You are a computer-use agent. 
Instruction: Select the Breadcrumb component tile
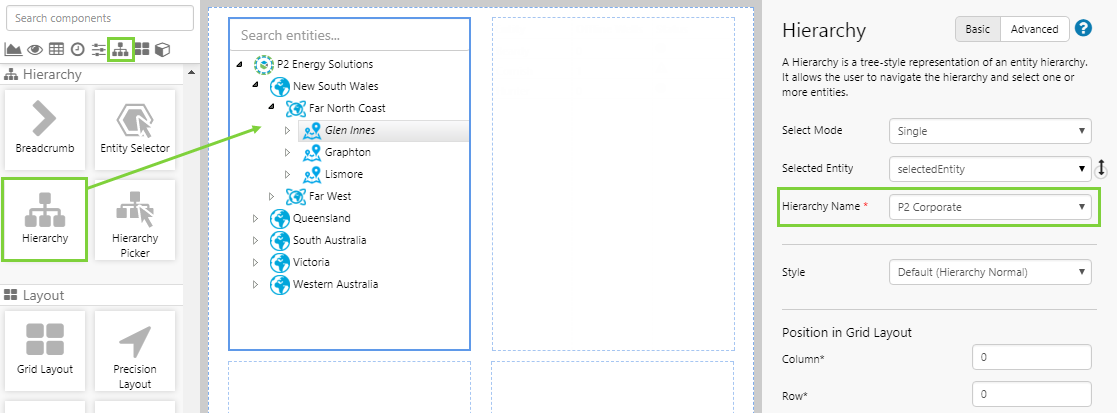click(x=44, y=129)
